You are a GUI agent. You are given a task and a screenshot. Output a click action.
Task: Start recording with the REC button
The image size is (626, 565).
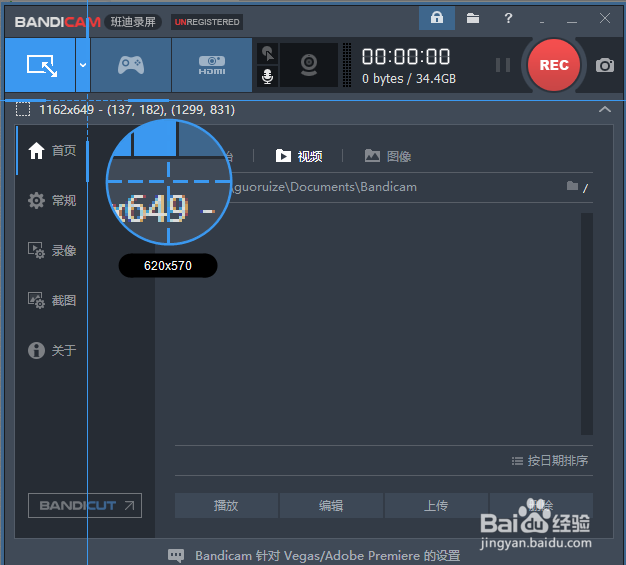coord(554,65)
